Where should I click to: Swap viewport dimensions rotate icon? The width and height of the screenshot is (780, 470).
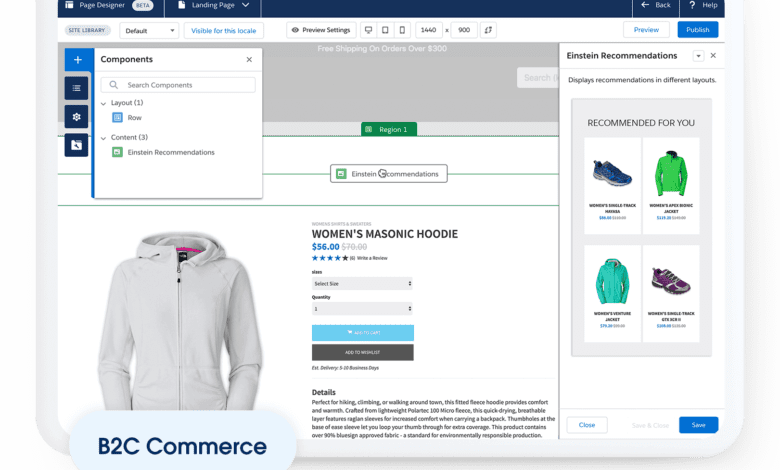click(x=488, y=30)
